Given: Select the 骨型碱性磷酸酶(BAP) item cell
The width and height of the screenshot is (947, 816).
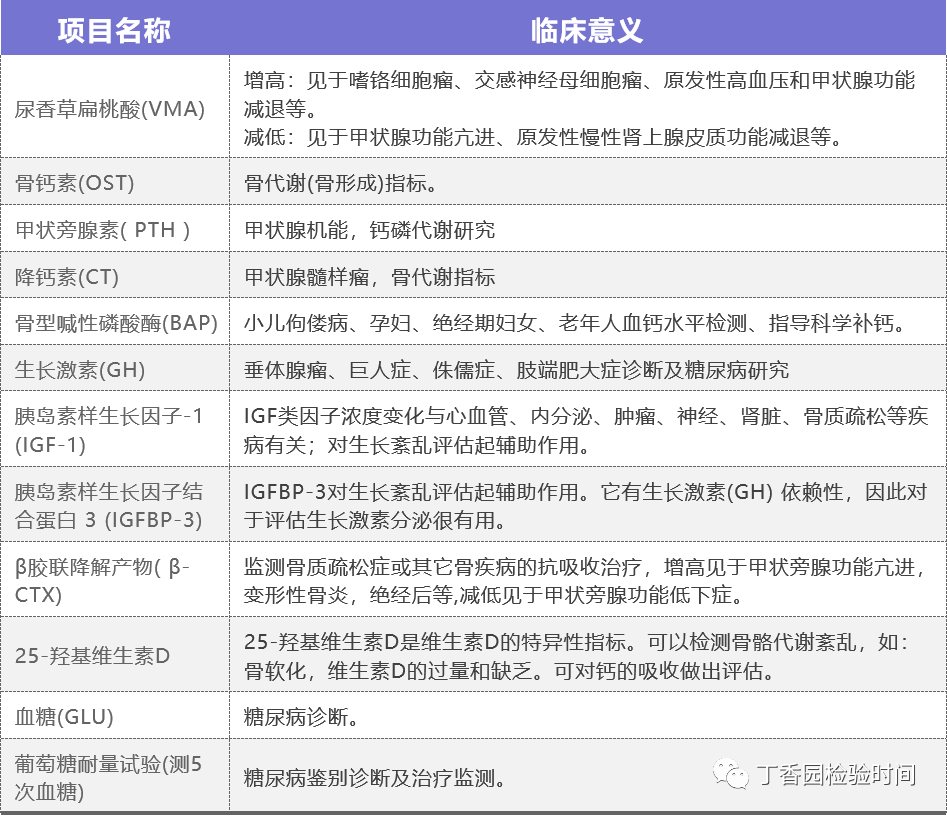Looking at the screenshot, I should pos(110,324).
